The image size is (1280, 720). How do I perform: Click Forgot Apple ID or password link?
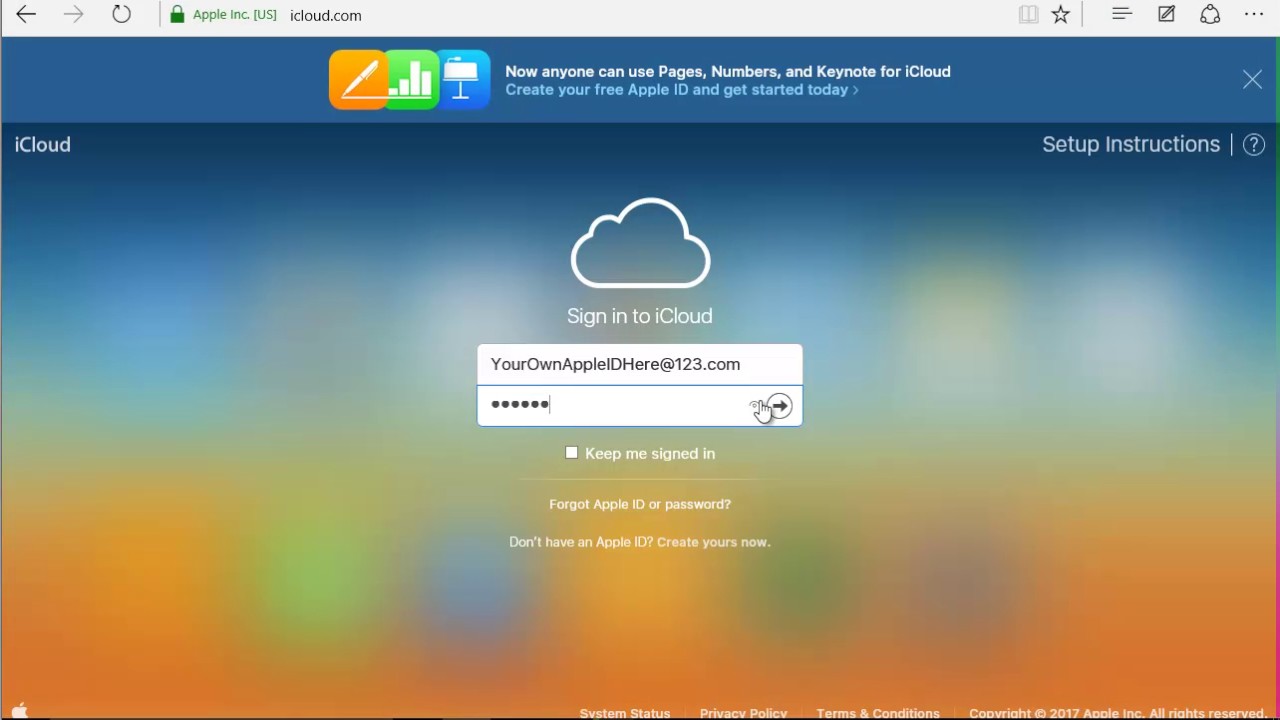pyautogui.click(x=640, y=504)
